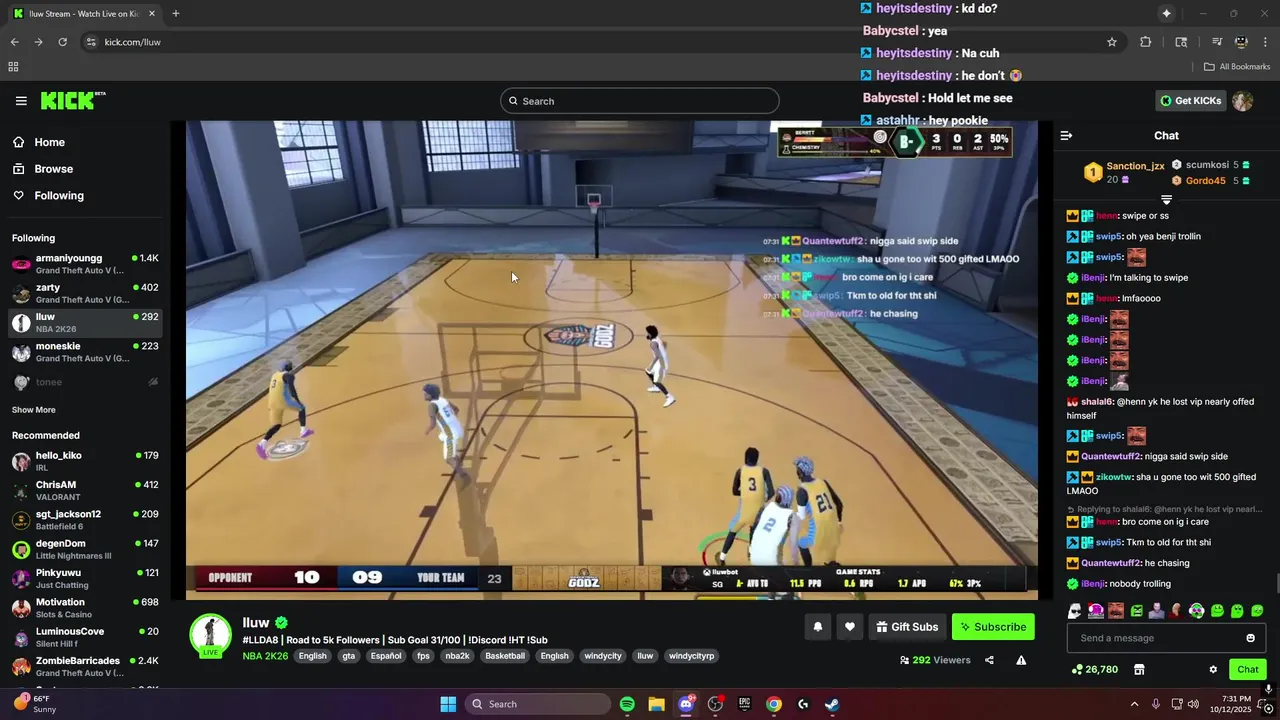
Task: Open emote picker in message box
Action: click(x=1250, y=638)
